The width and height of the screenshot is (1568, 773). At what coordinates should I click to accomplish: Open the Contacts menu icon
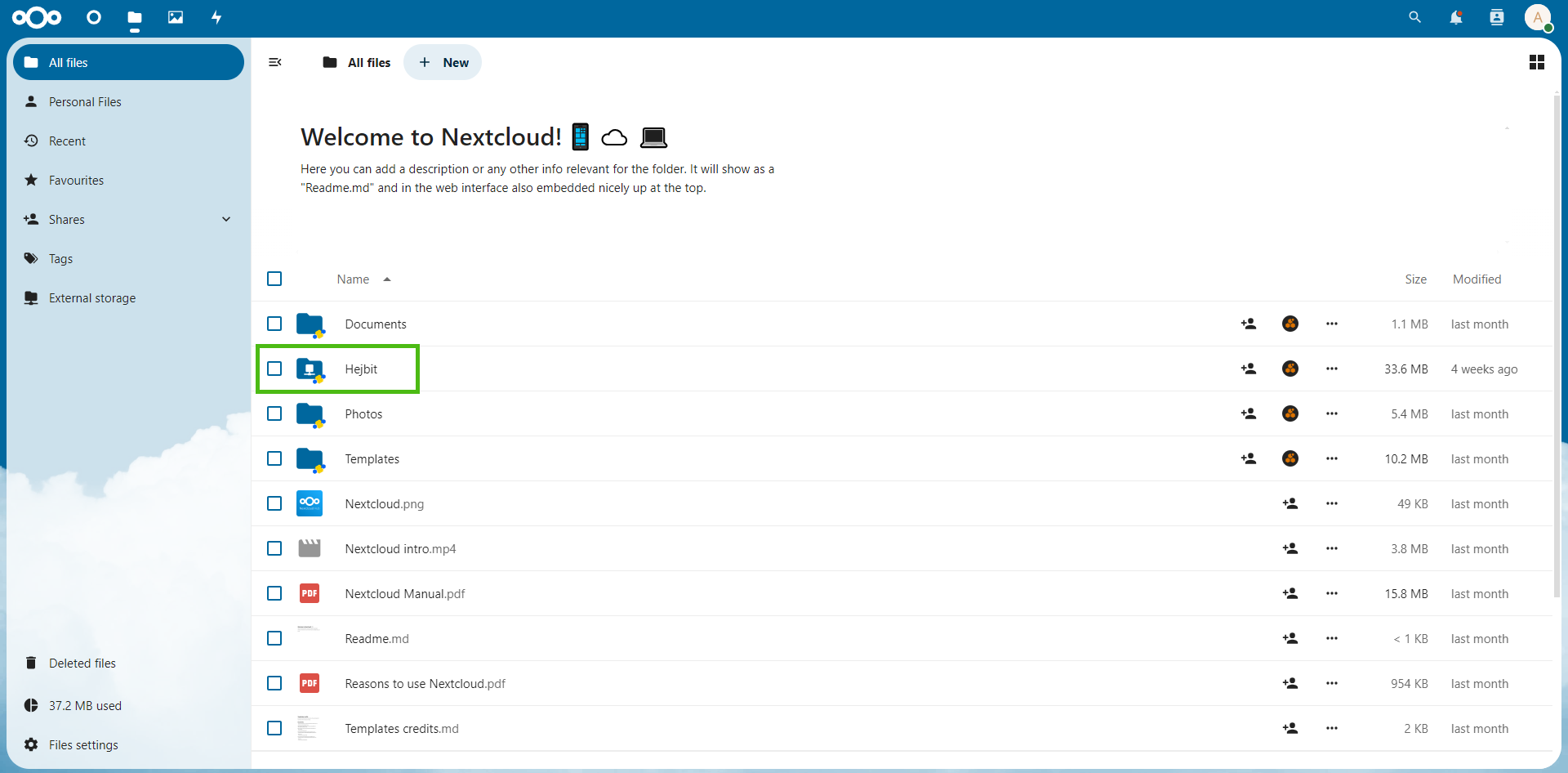(1496, 17)
